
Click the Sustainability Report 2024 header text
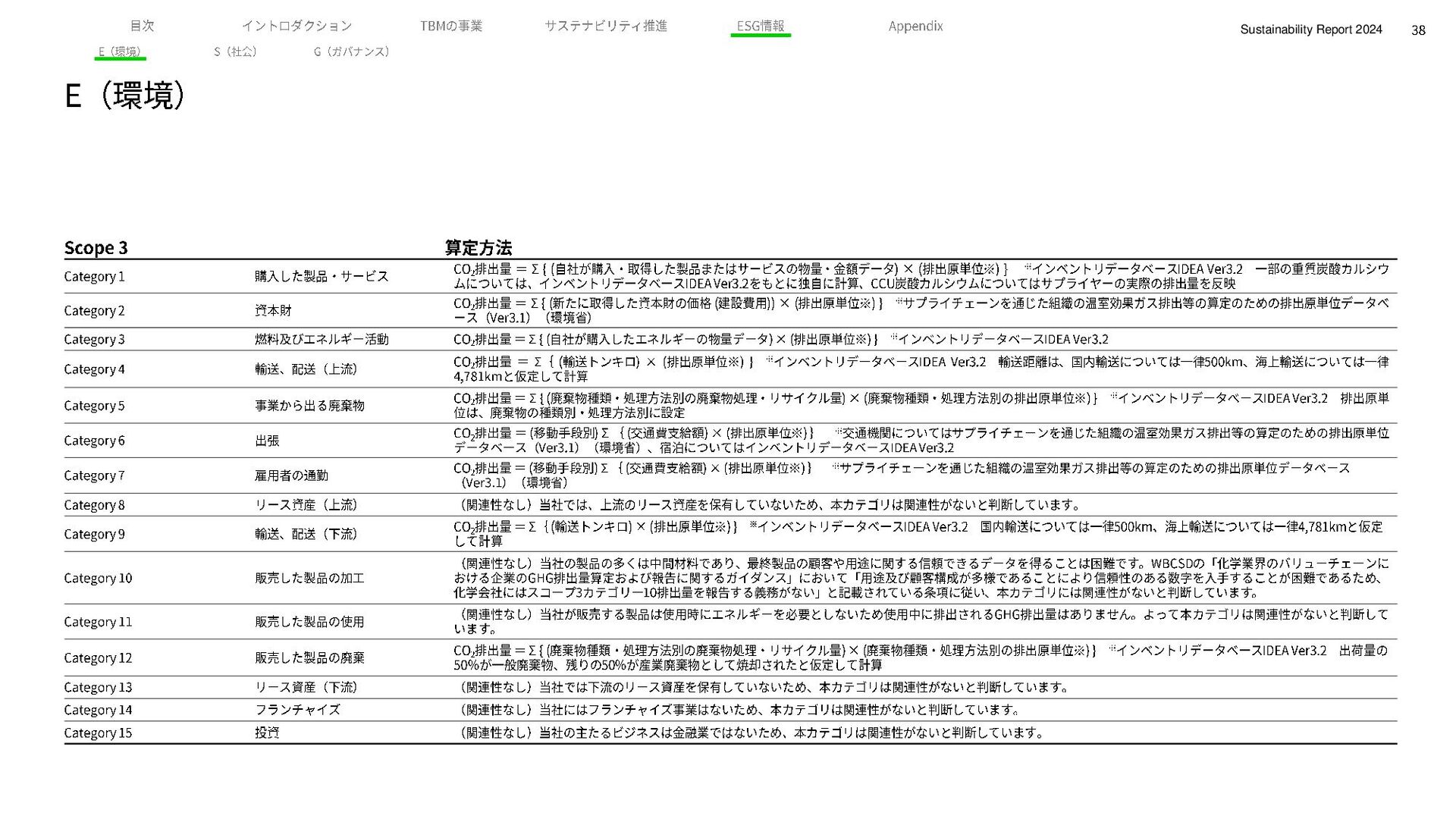click(1310, 30)
